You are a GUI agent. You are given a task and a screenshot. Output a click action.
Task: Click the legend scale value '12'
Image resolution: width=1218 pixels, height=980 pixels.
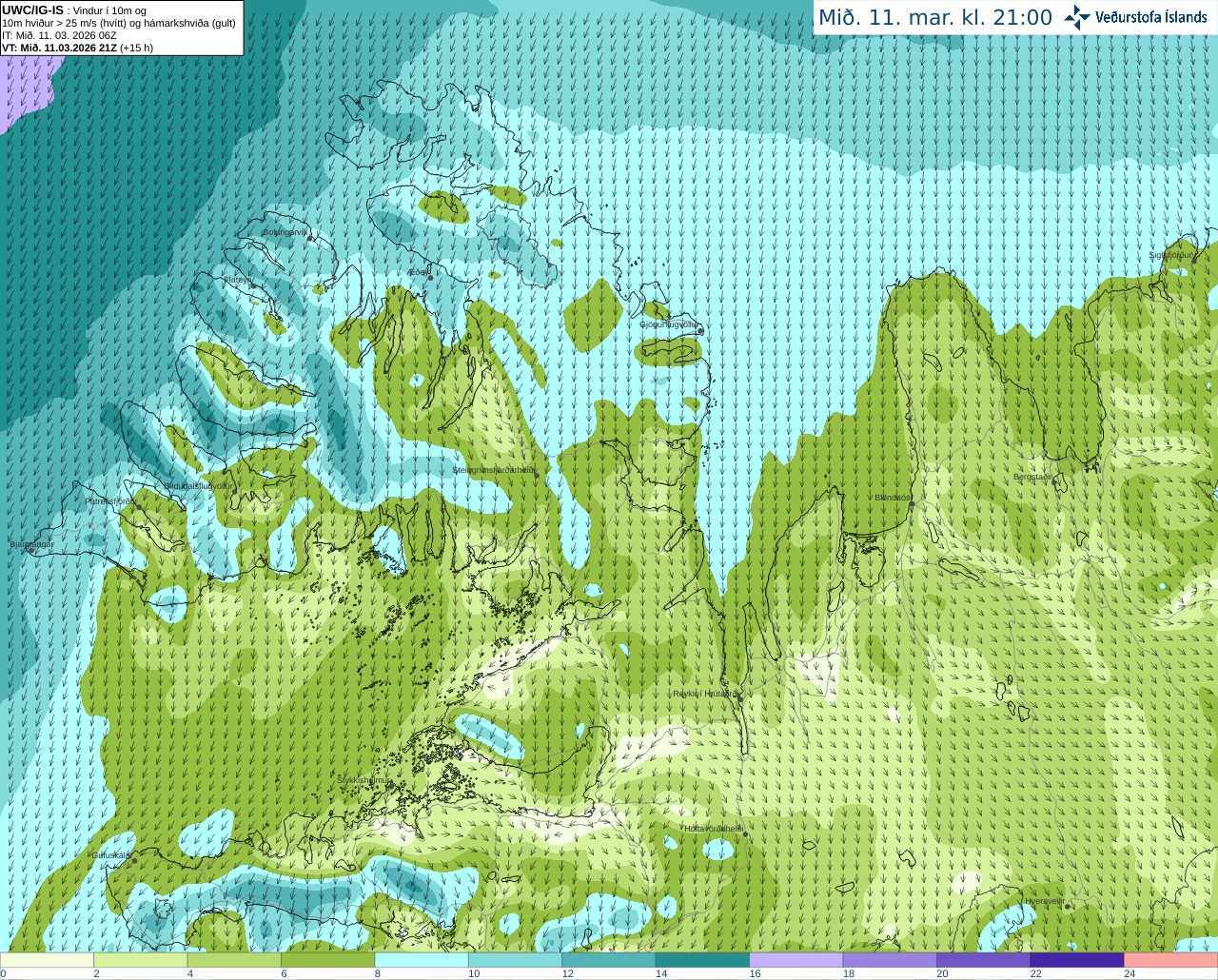pyautogui.click(x=567, y=973)
